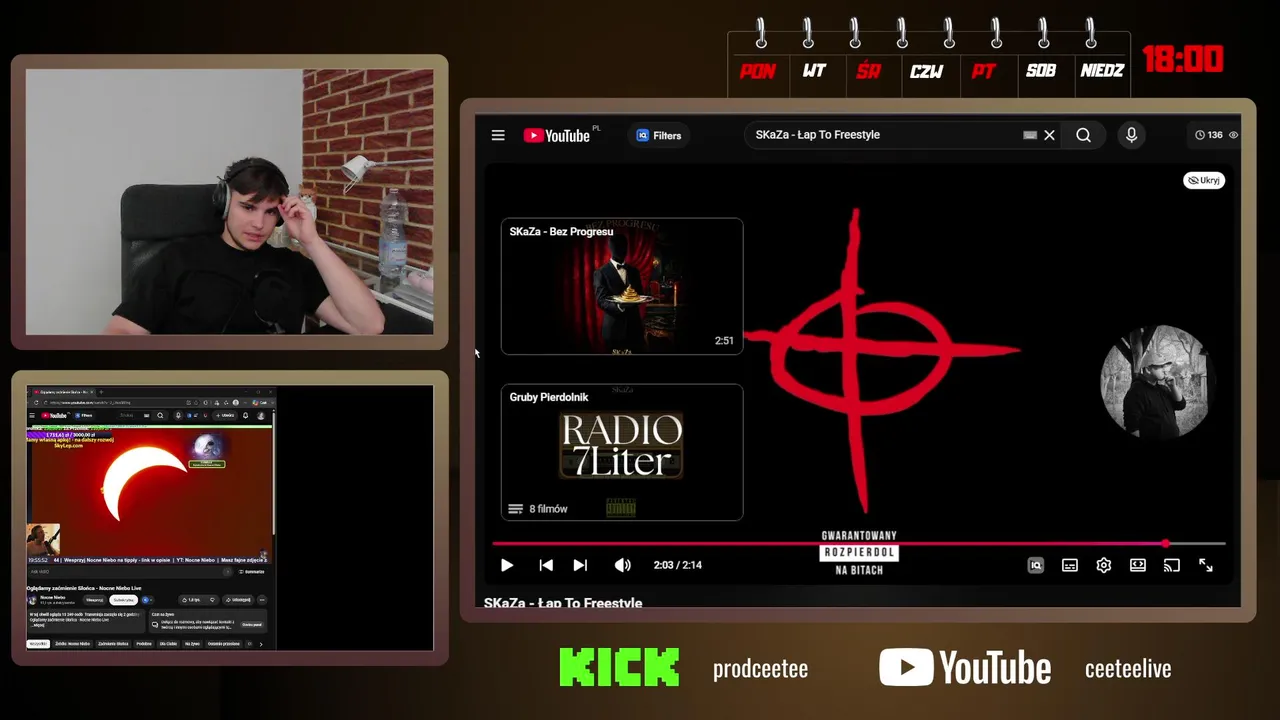Click 'Otwórz panel' in the live chat box

point(252,625)
